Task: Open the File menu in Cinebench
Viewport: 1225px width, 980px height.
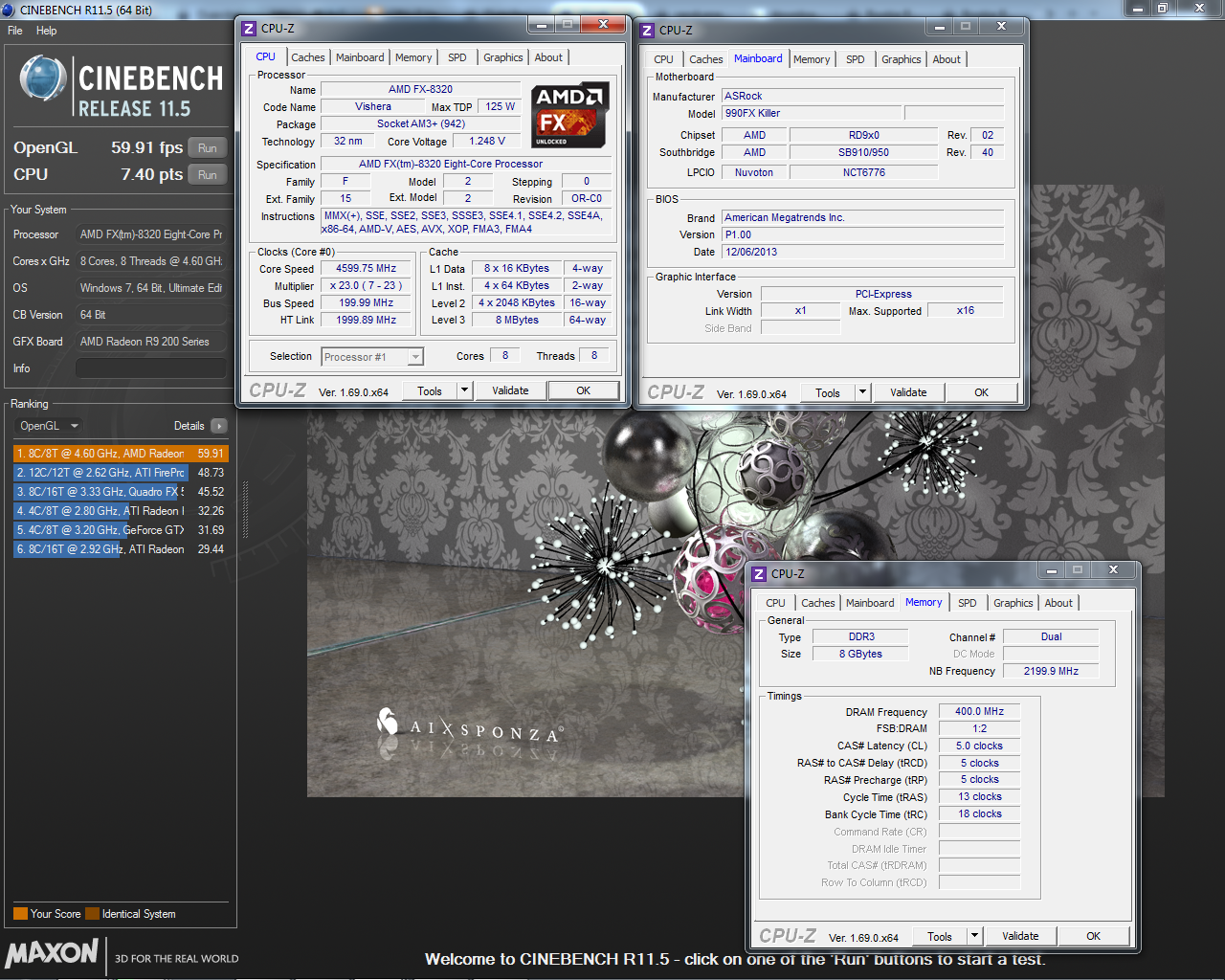Action: coord(15,31)
